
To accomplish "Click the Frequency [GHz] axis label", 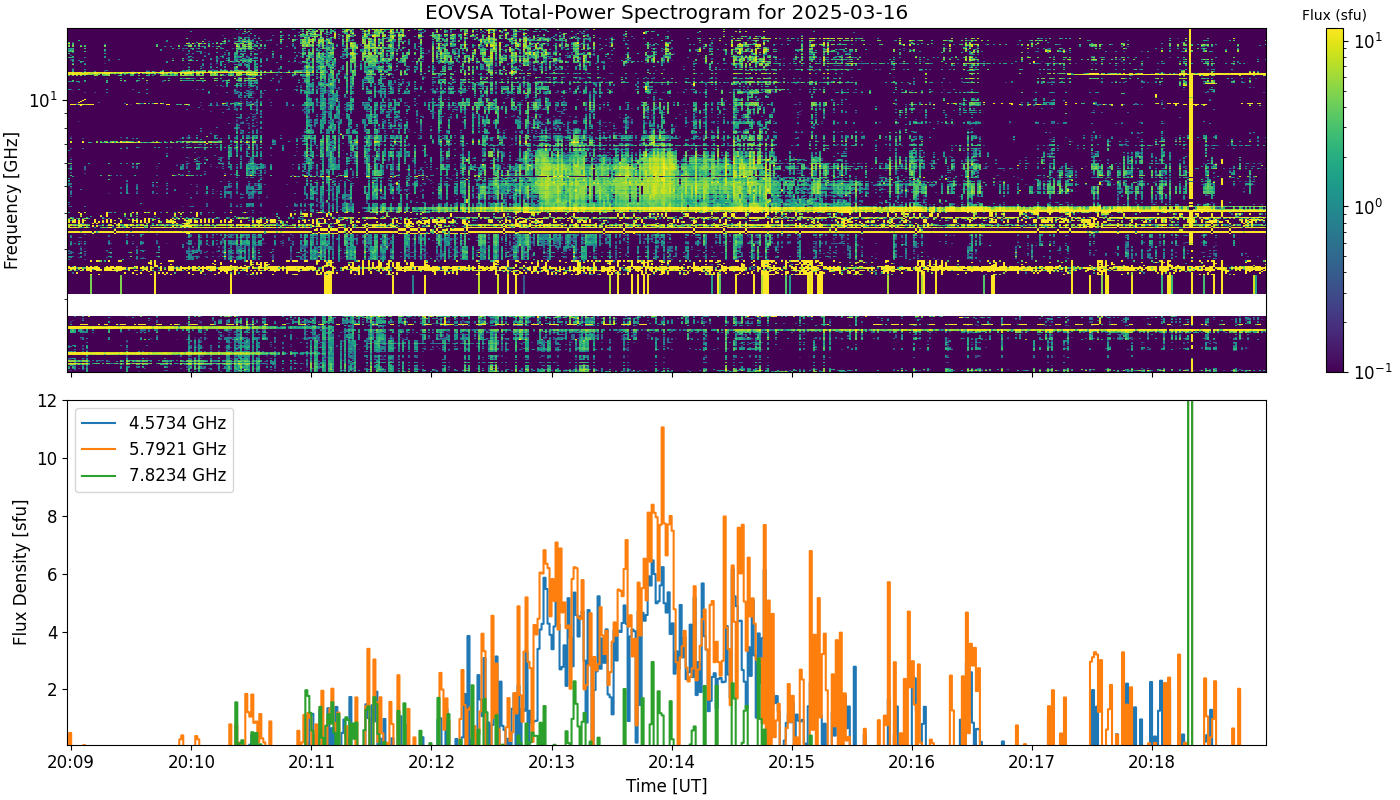I will point(12,200).
